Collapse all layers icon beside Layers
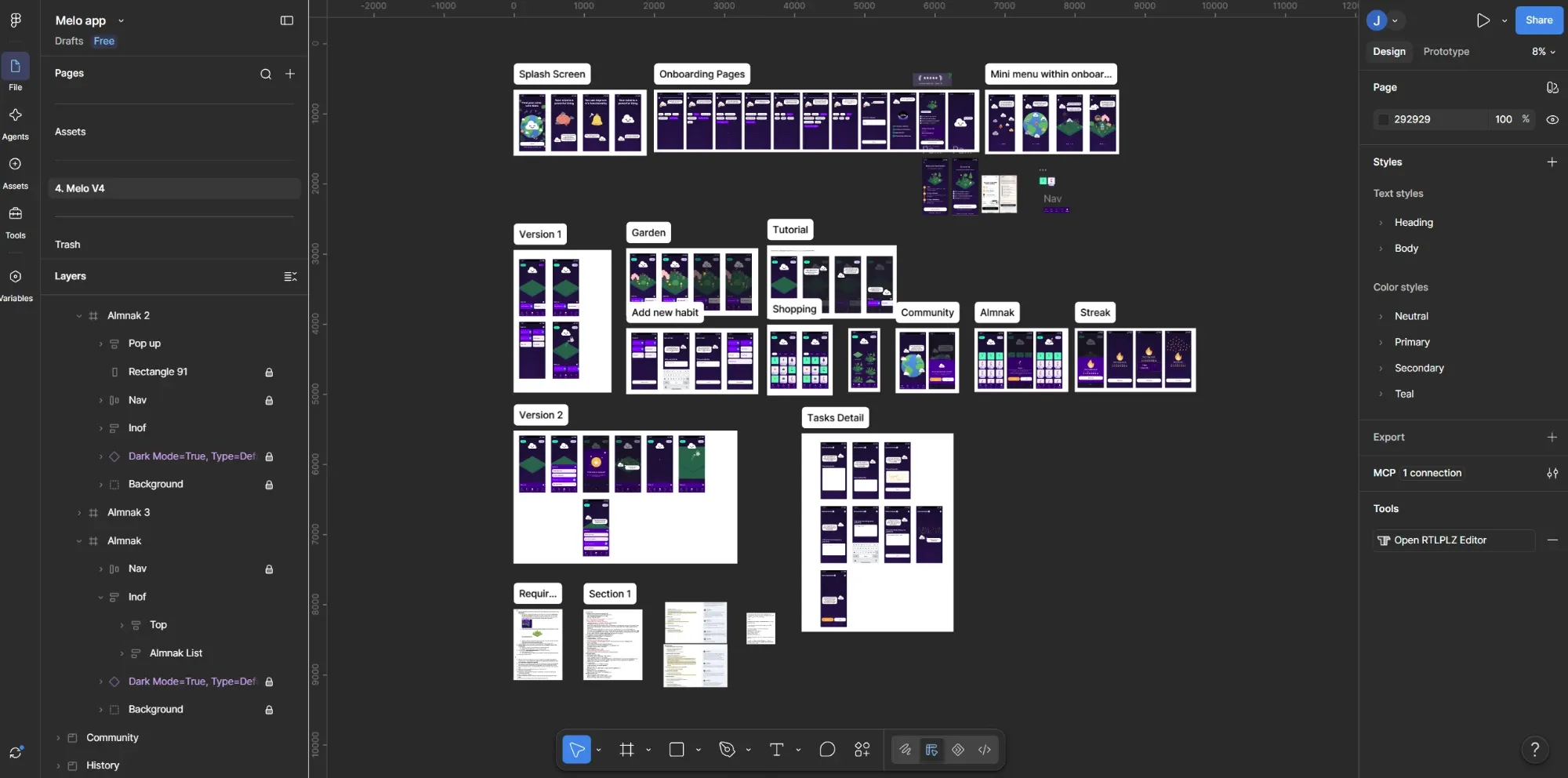This screenshot has width=1568, height=778. (x=290, y=276)
